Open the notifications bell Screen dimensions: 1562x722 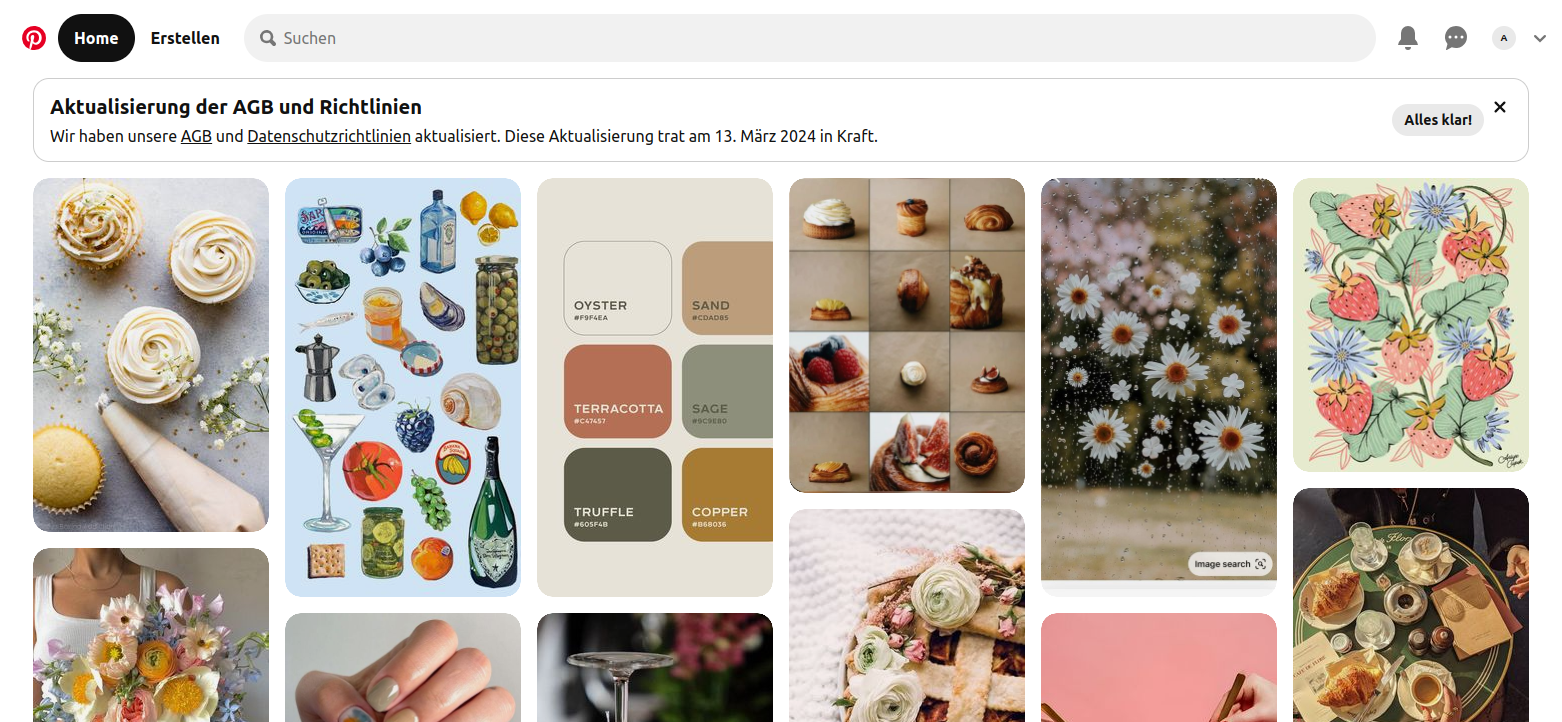[1408, 38]
